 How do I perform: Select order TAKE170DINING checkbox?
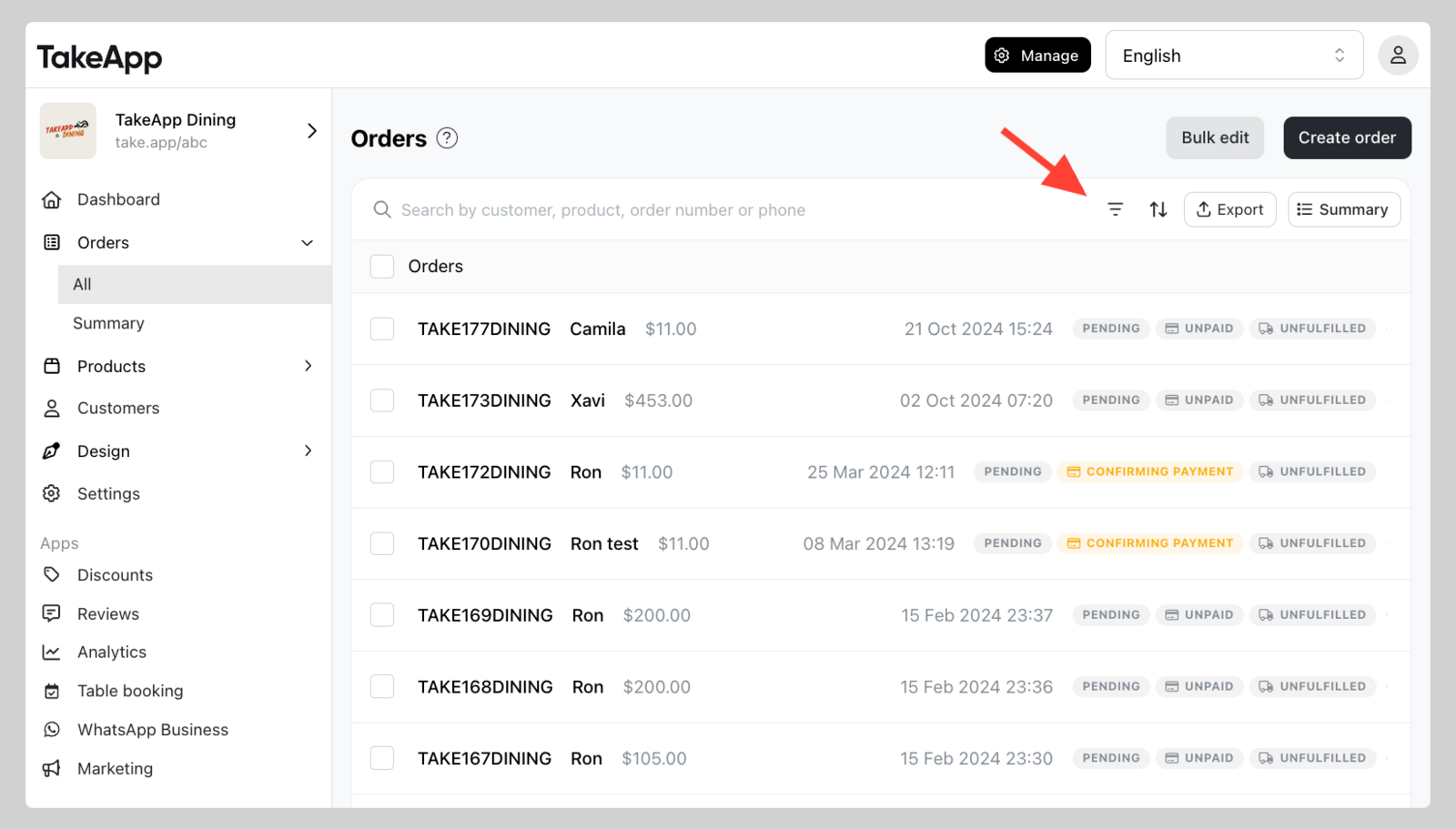click(382, 543)
